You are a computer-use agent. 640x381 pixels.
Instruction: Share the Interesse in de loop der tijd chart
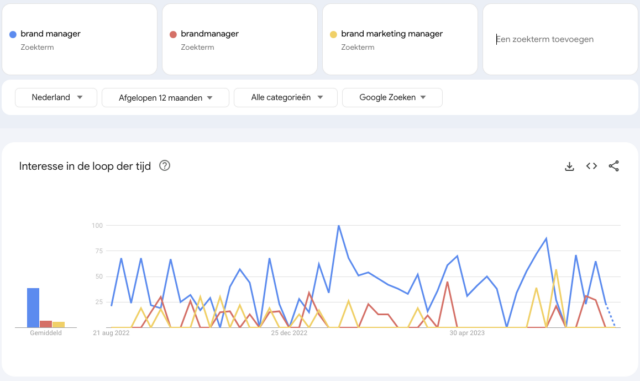[613, 166]
